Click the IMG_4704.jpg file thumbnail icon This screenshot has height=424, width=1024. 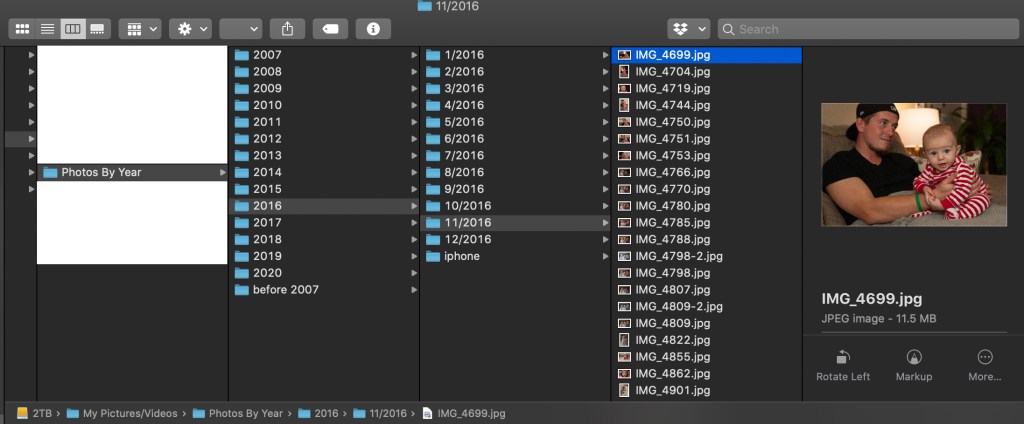[624, 72]
